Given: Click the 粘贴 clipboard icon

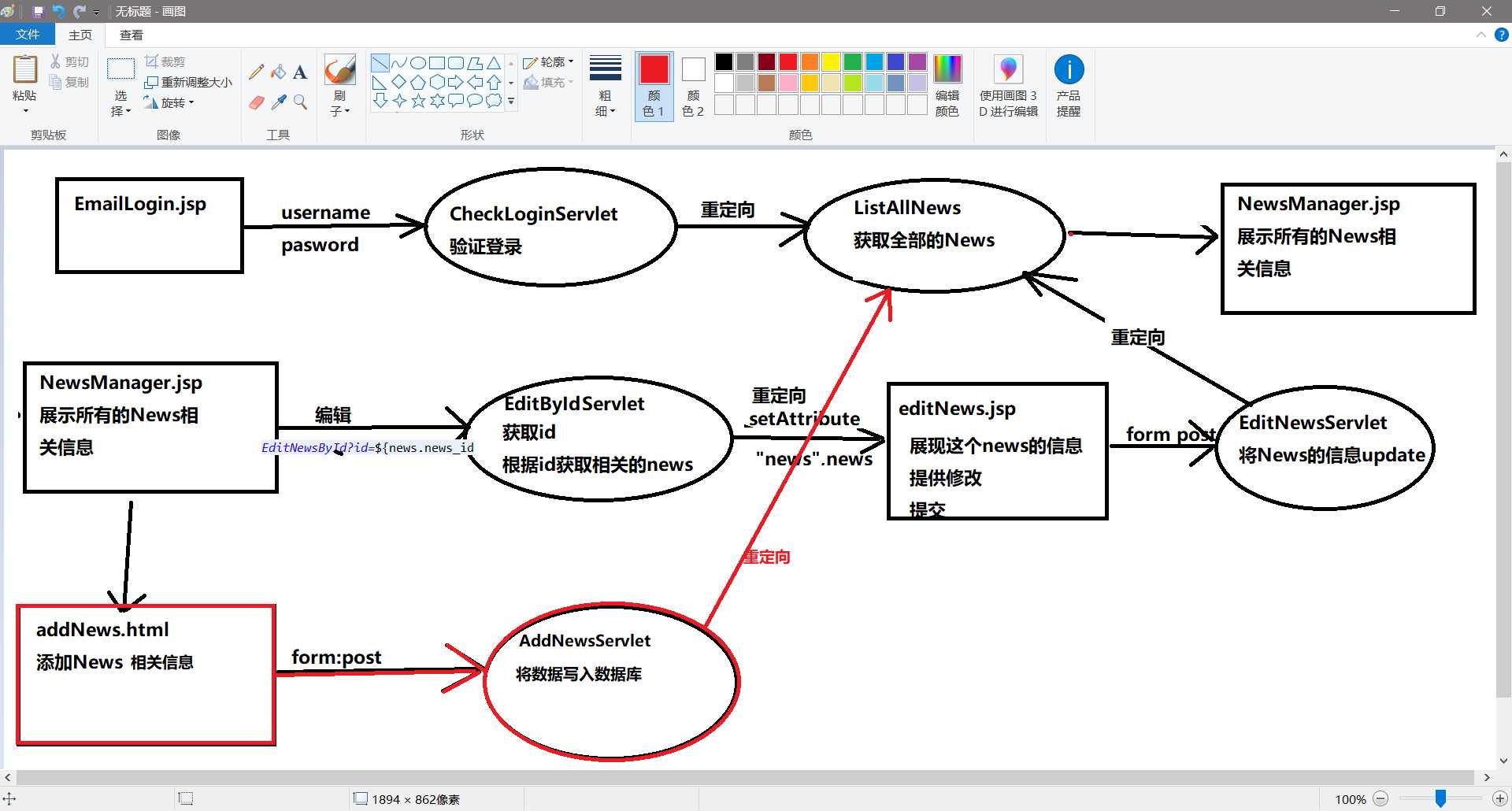Looking at the screenshot, I should tap(24, 69).
